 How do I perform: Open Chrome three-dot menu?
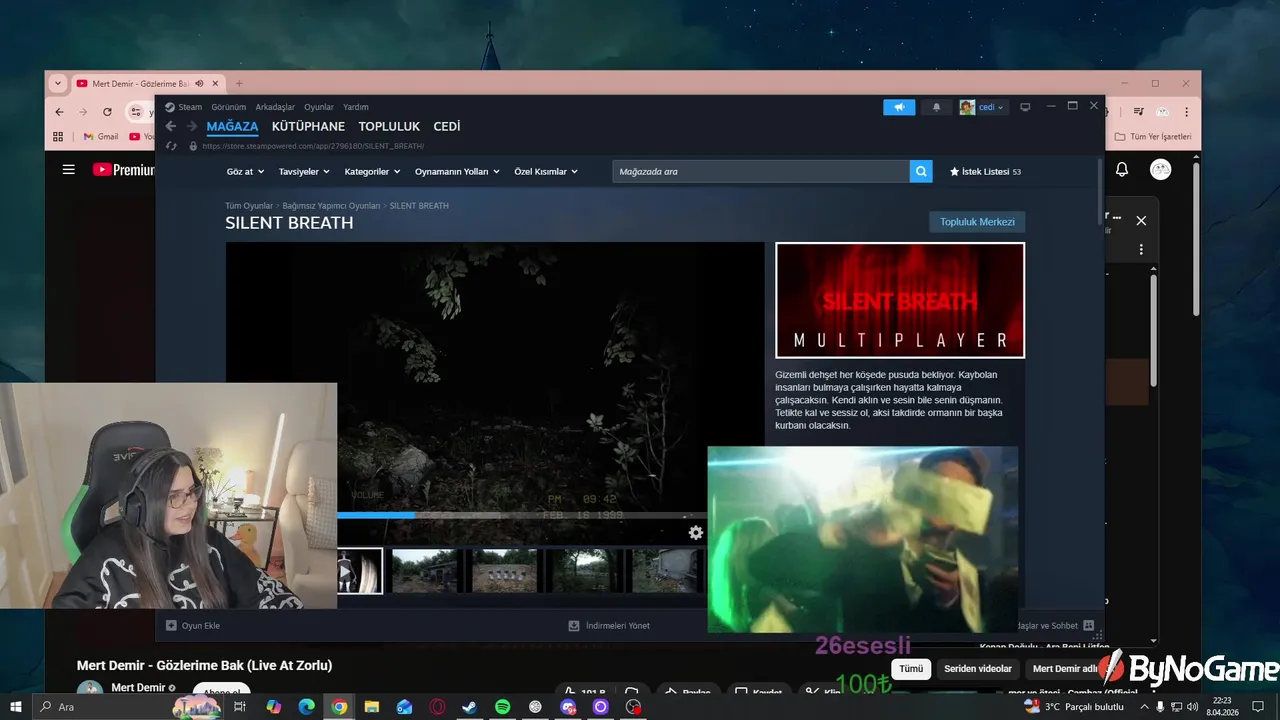(x=1187, y=112)
